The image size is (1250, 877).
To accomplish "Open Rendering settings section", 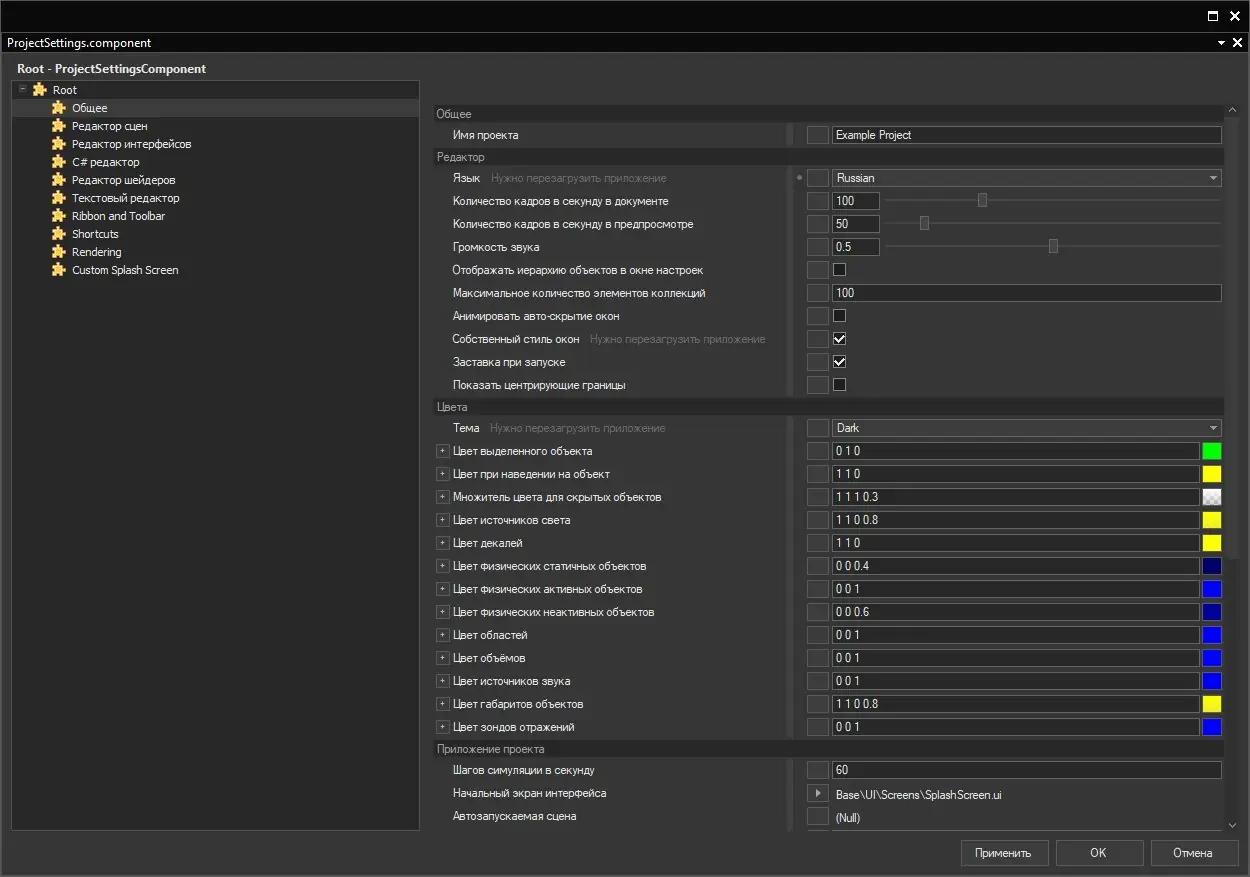I will point(96,252).
